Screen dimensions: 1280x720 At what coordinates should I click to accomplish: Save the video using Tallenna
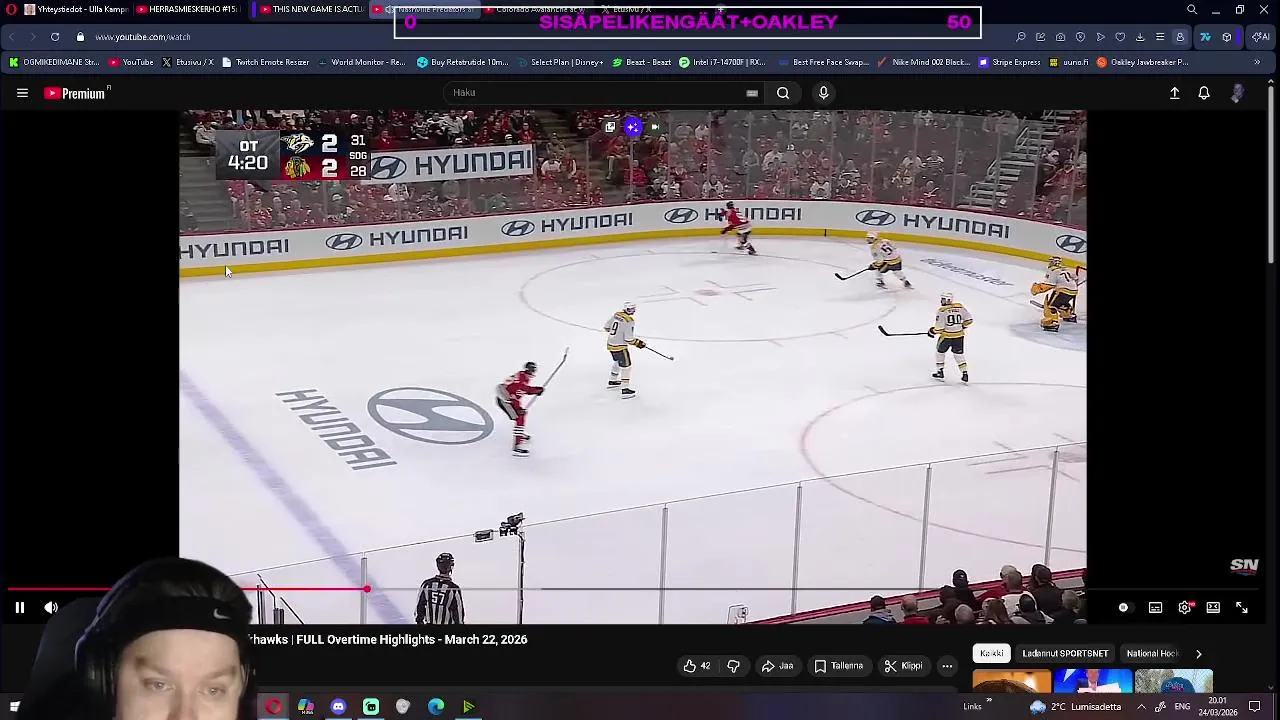(x=838, y=666)
